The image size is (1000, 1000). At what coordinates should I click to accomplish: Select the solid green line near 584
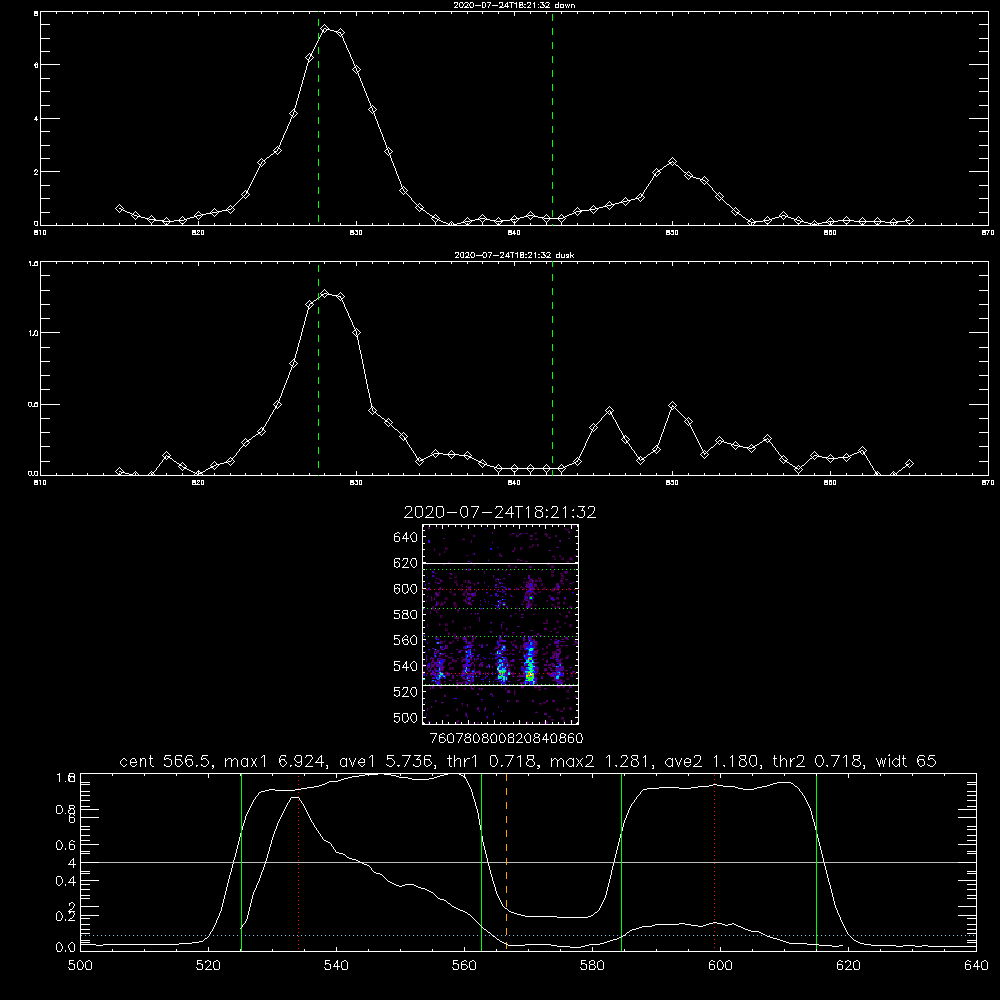(x=621, y=862)
